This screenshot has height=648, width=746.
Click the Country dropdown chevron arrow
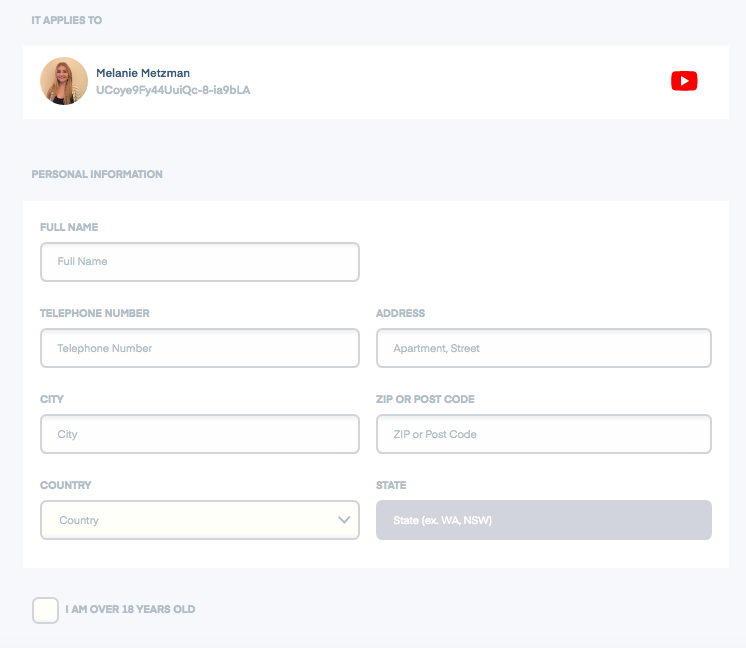point(344,520)
